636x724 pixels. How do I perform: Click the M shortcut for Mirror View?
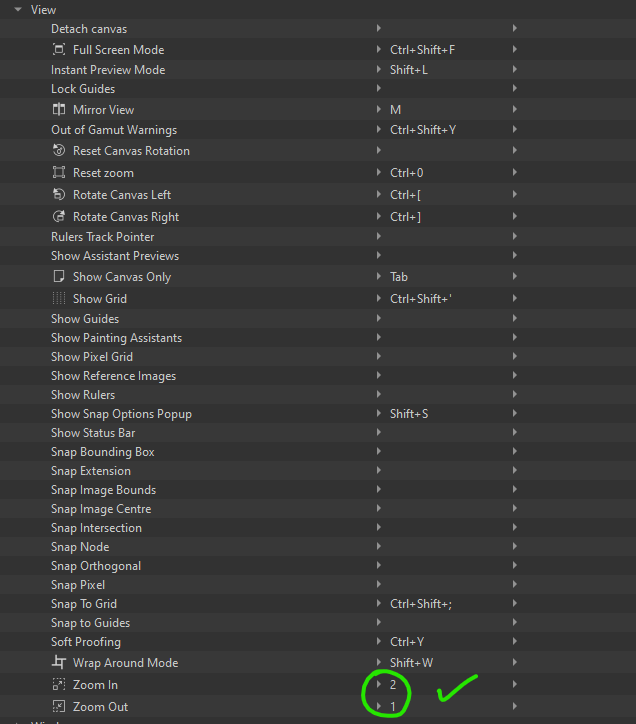coord(395,109)
